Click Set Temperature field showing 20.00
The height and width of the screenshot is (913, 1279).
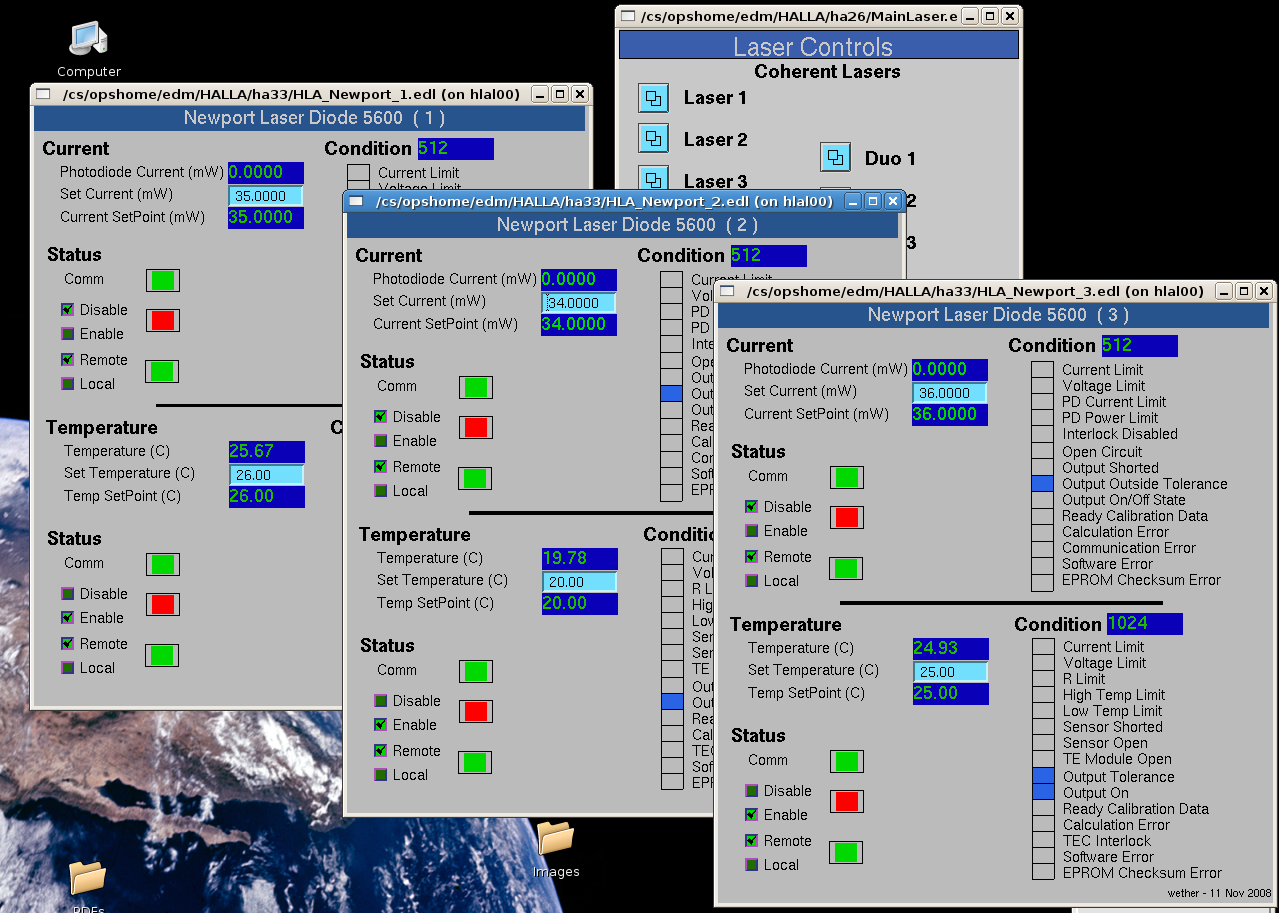click(579, 582)
